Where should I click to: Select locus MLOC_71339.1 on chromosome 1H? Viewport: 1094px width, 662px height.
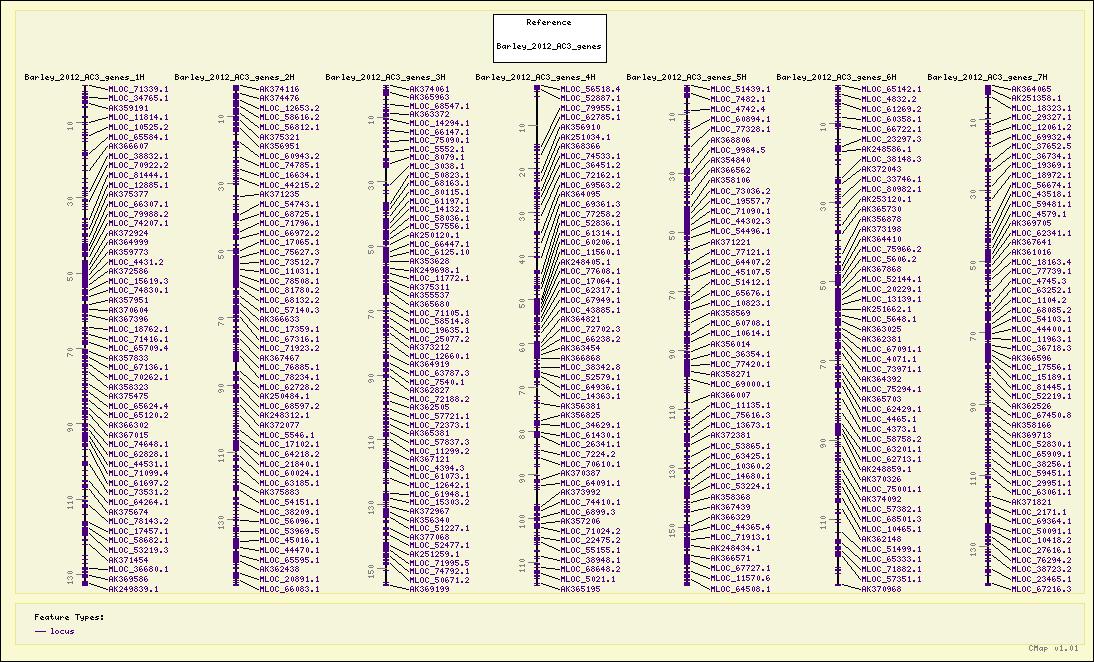coord(138,89)
